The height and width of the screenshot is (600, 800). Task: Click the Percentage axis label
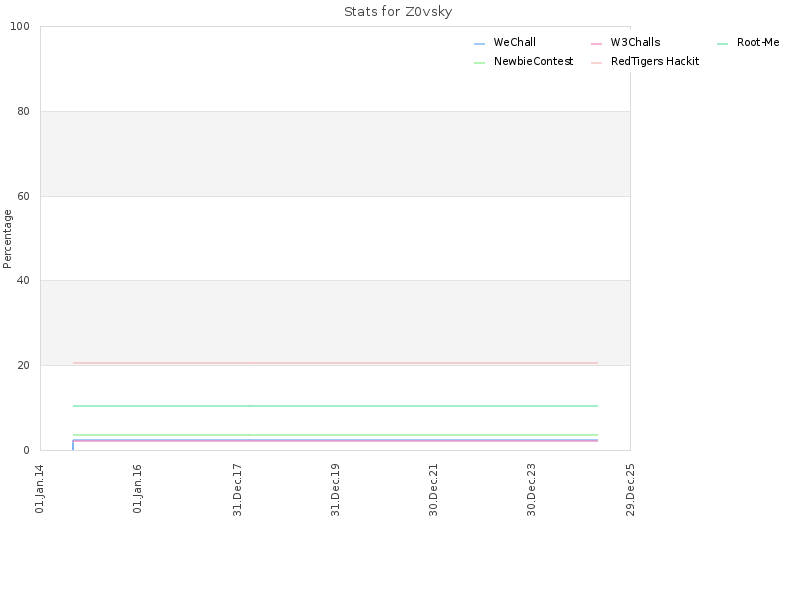click(7, 239)
